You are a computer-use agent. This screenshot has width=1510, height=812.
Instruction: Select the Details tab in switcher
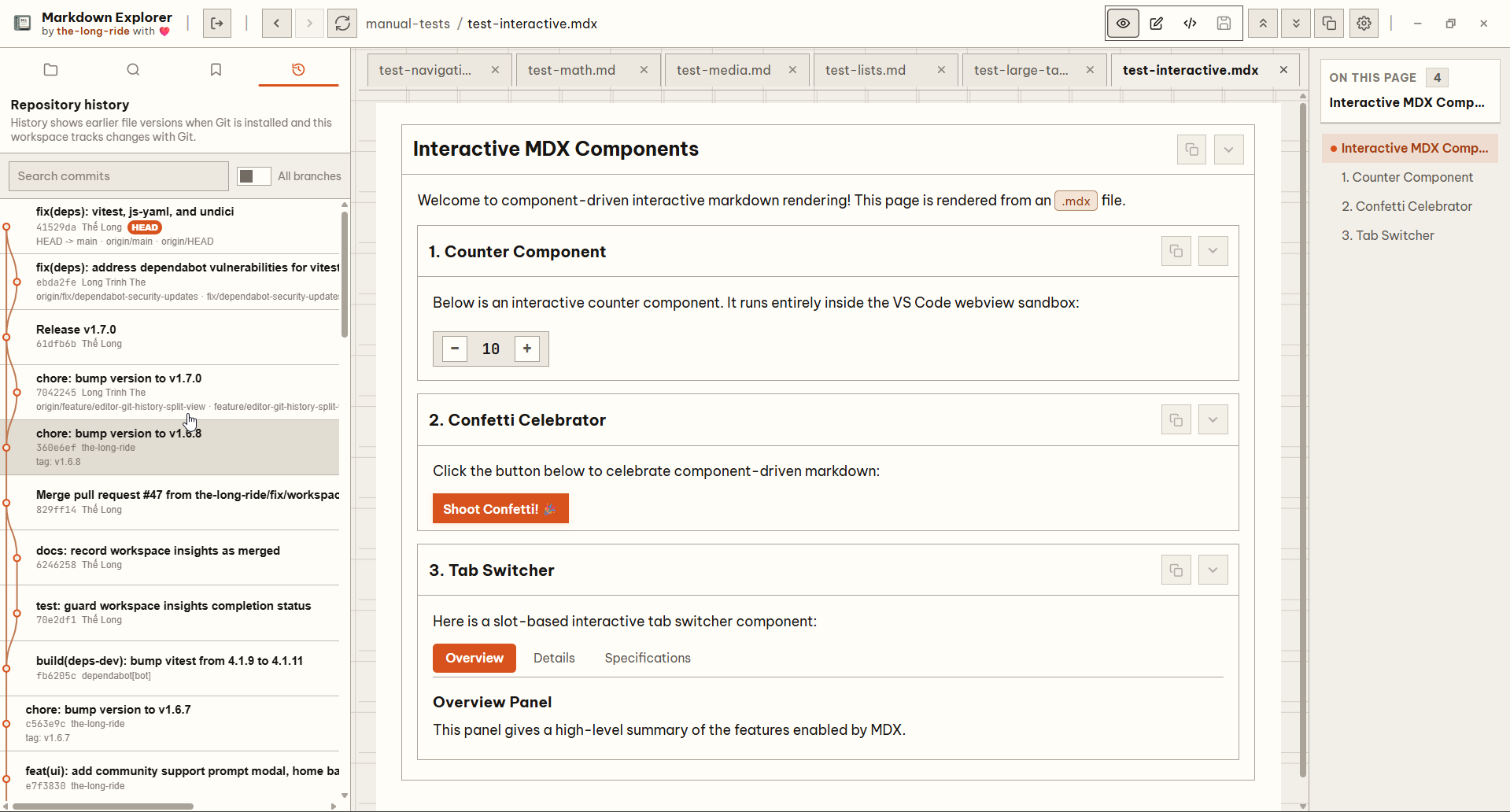[x=554, y=658]
